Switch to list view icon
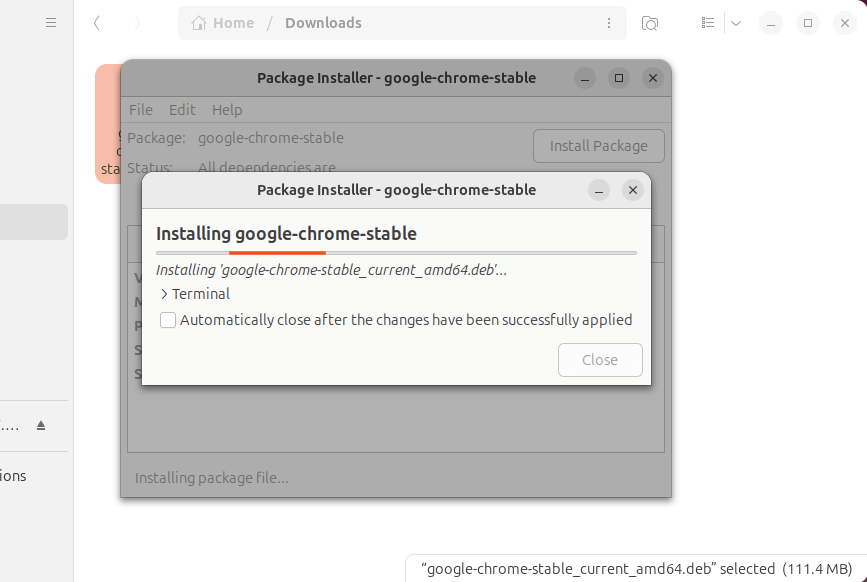867x582 pixels. coord(708,23)
